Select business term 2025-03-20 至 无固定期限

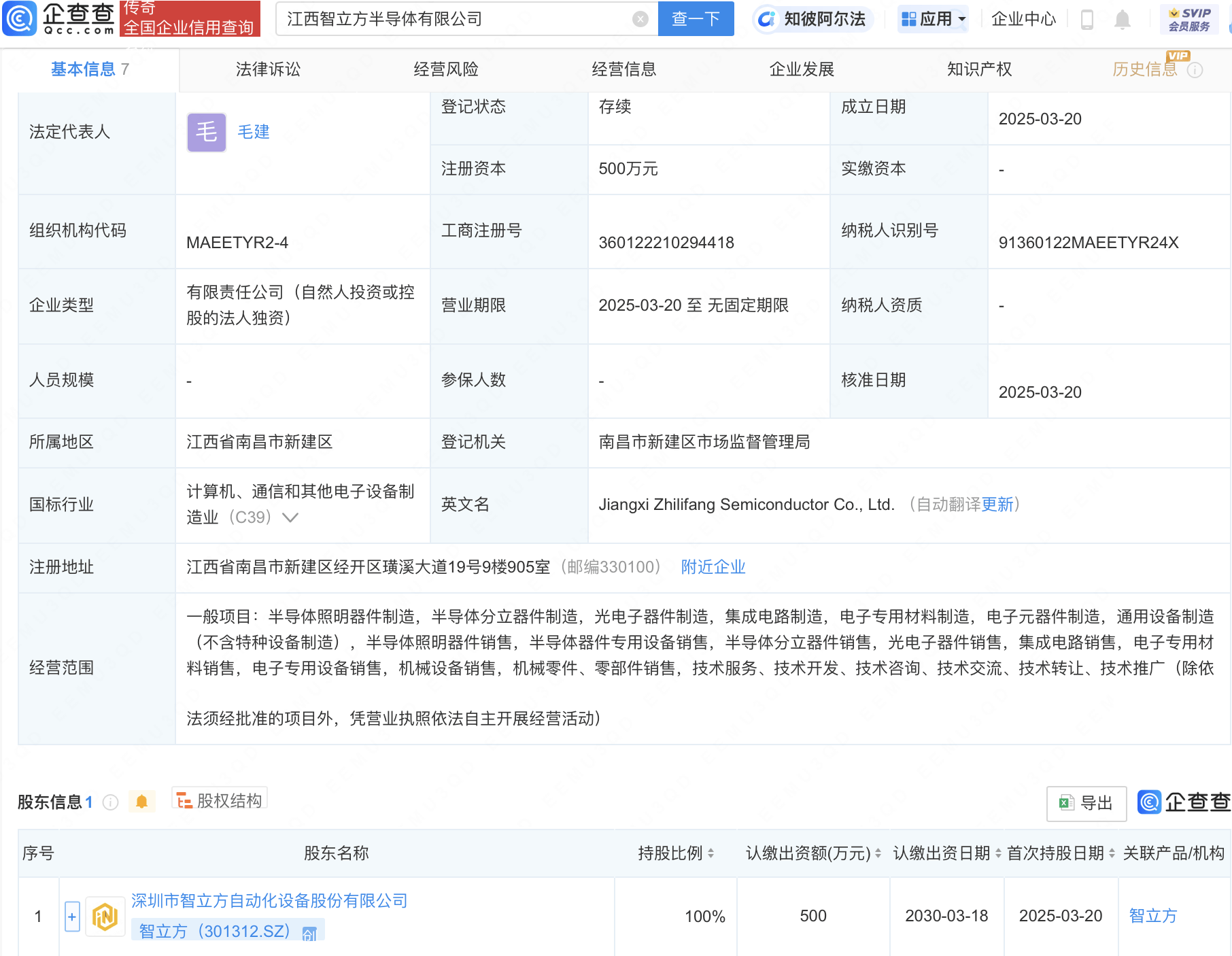694,305
